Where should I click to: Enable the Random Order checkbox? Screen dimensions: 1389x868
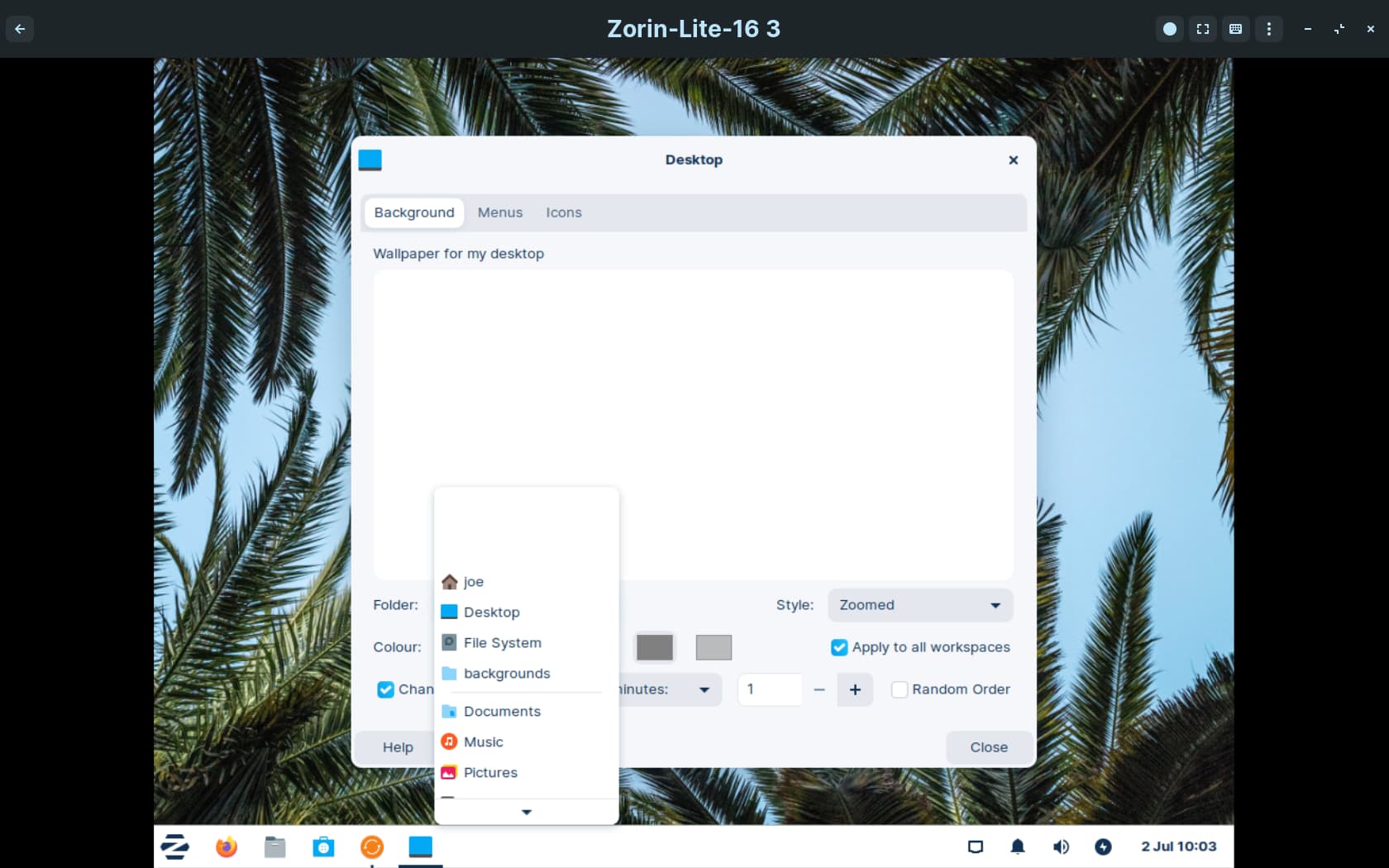[x=900, y=689]
